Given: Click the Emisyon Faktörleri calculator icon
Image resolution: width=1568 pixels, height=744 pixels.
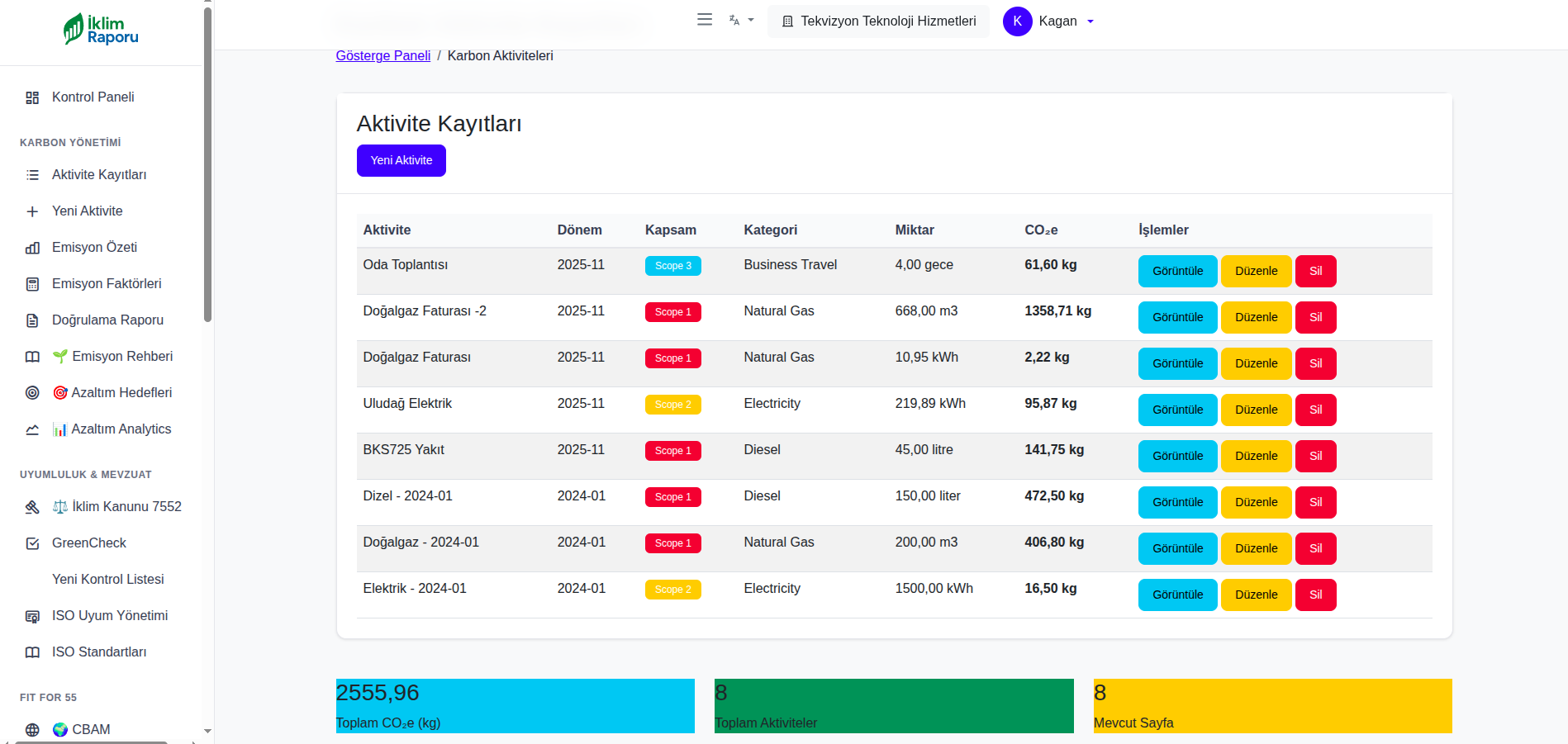Looking at the screenshot, I should pos(32,284).
